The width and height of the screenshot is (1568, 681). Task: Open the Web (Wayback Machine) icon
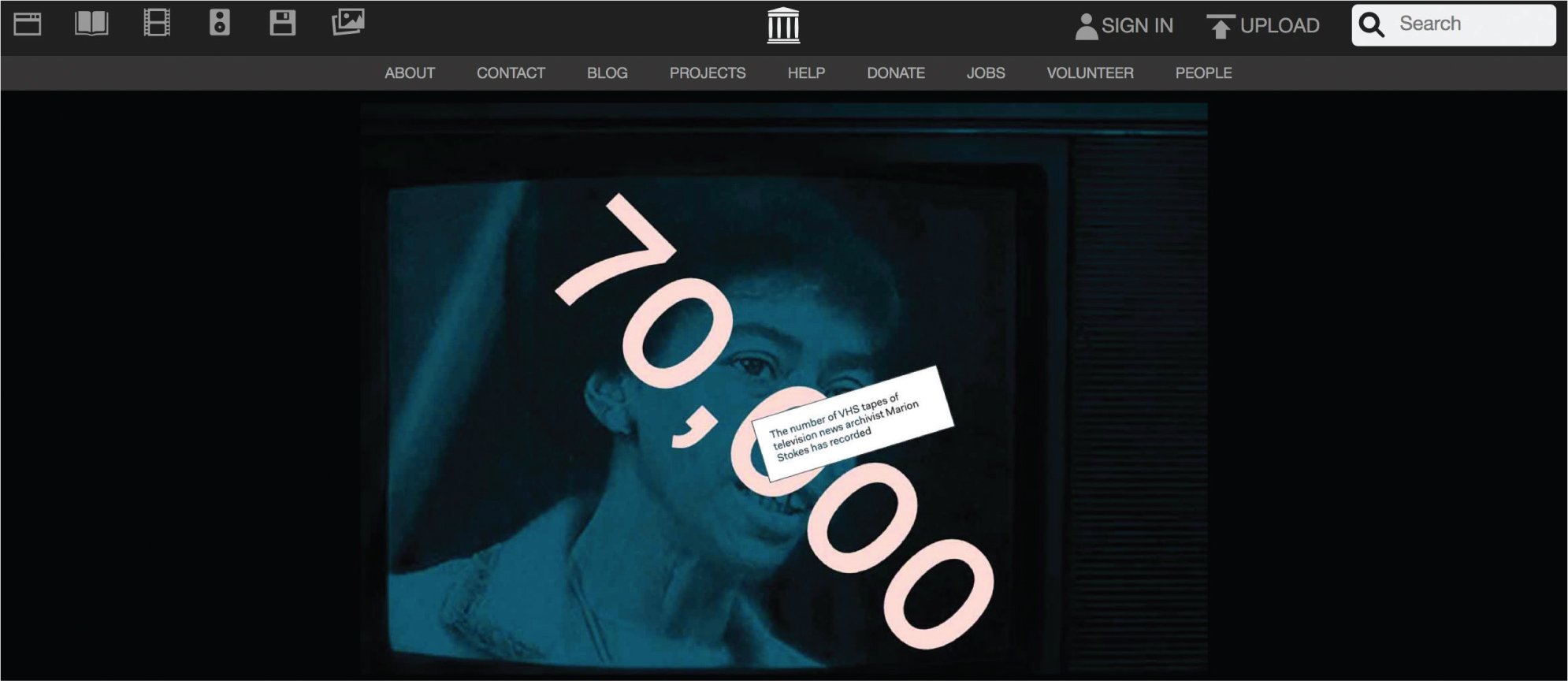tap(28, 24)
